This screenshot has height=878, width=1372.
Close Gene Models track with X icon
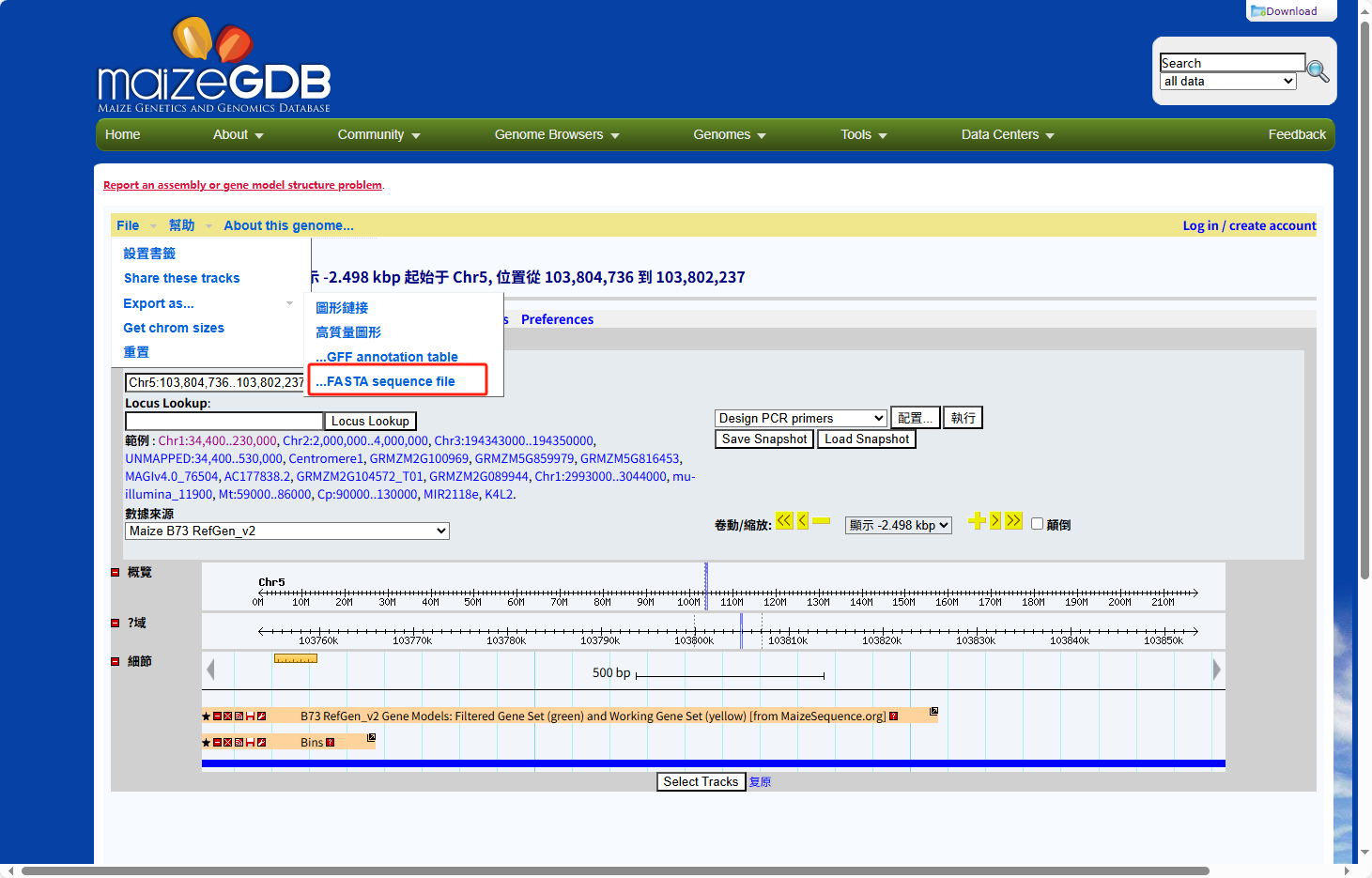[228, 716]
